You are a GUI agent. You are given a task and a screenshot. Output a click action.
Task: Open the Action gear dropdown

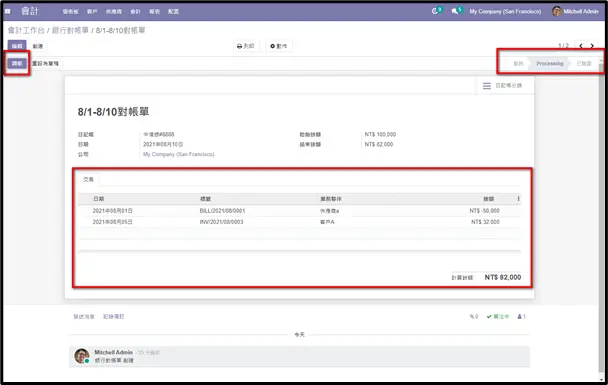coord(279,46)
